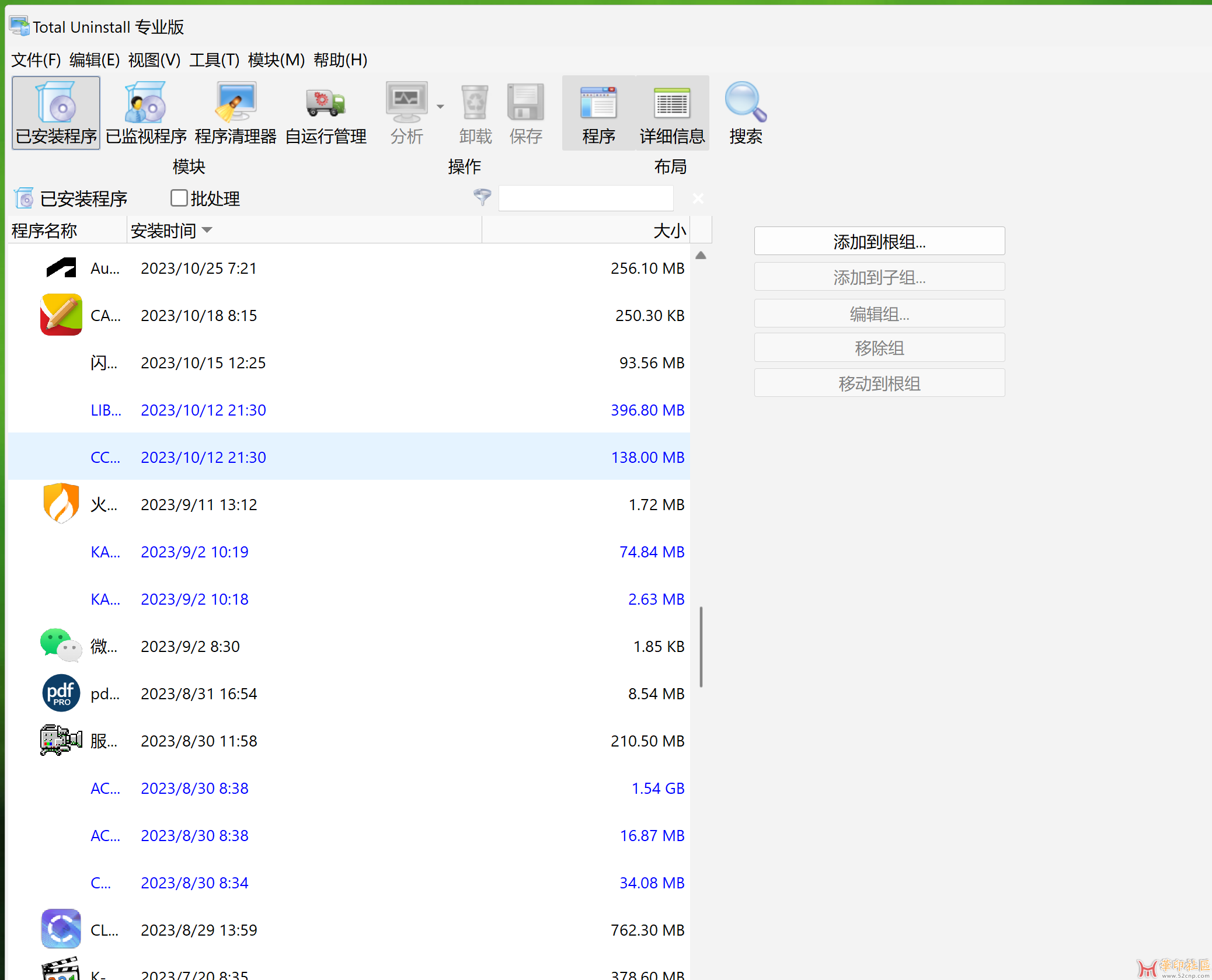Screen dimensions: 1212x980
Task: Open the 编辑(E) menu
Action: tap(95, 60)
